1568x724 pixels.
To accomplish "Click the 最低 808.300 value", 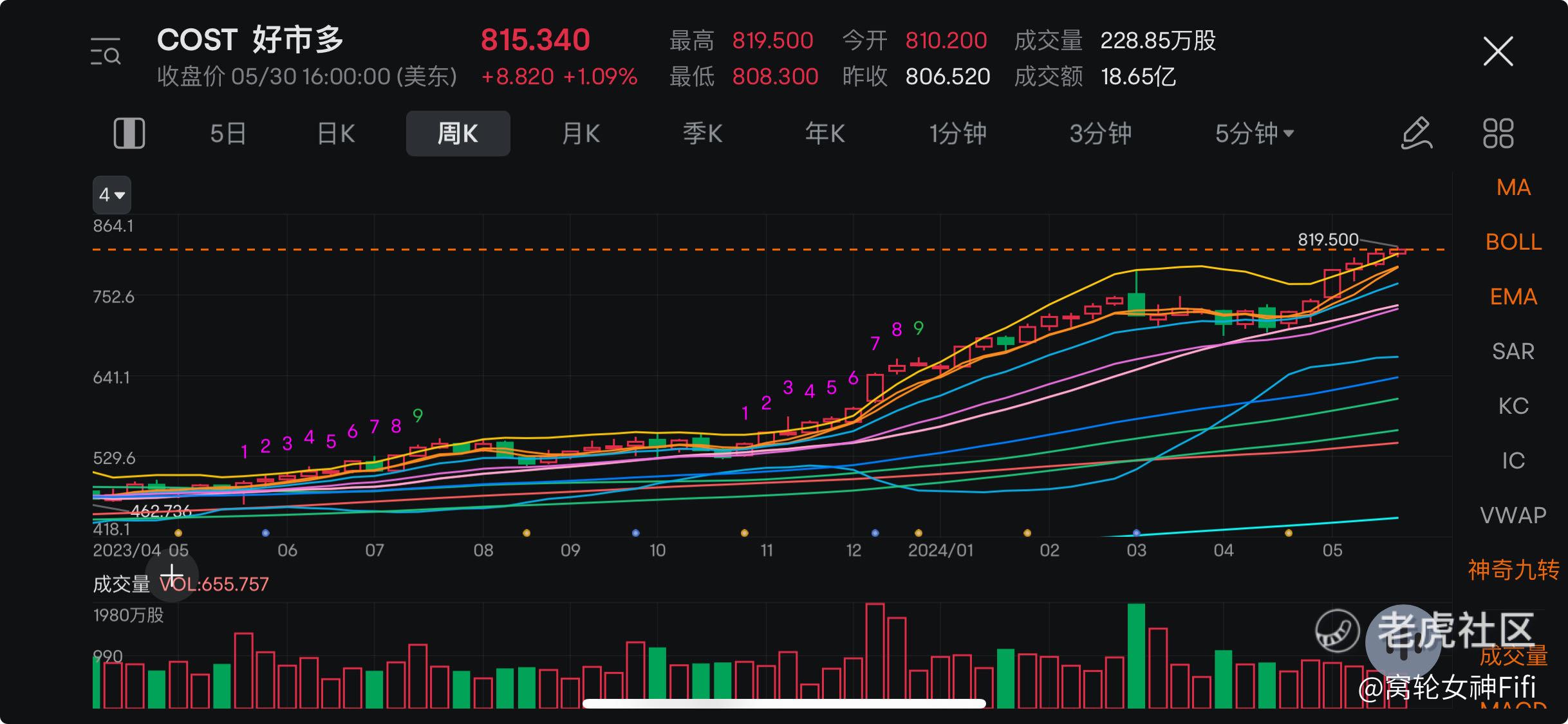I will point(775,77).
